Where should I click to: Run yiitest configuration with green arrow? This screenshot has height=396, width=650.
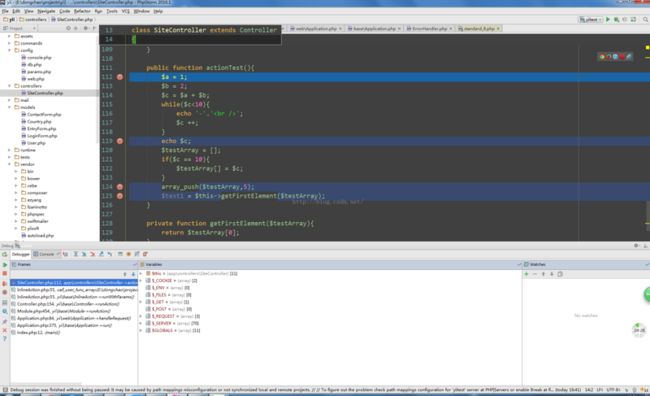pos(608,19)
